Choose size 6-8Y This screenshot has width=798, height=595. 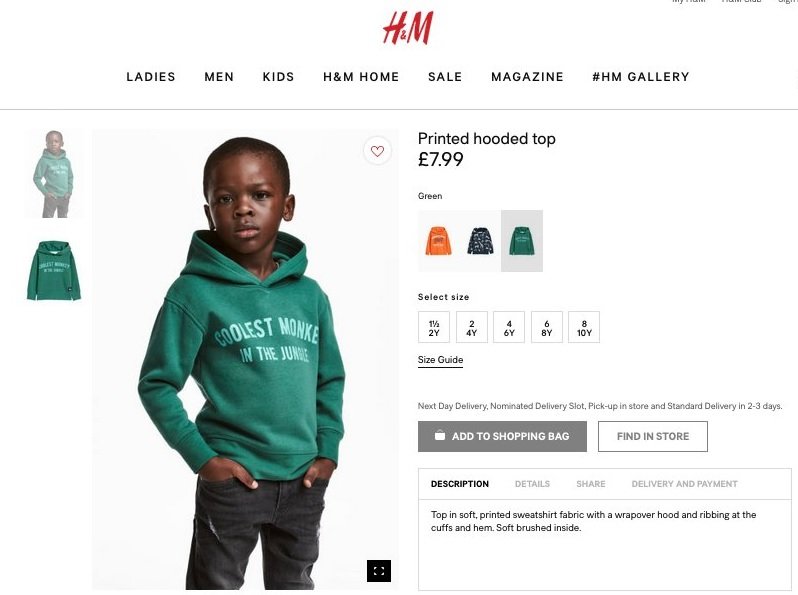point(547,327)
